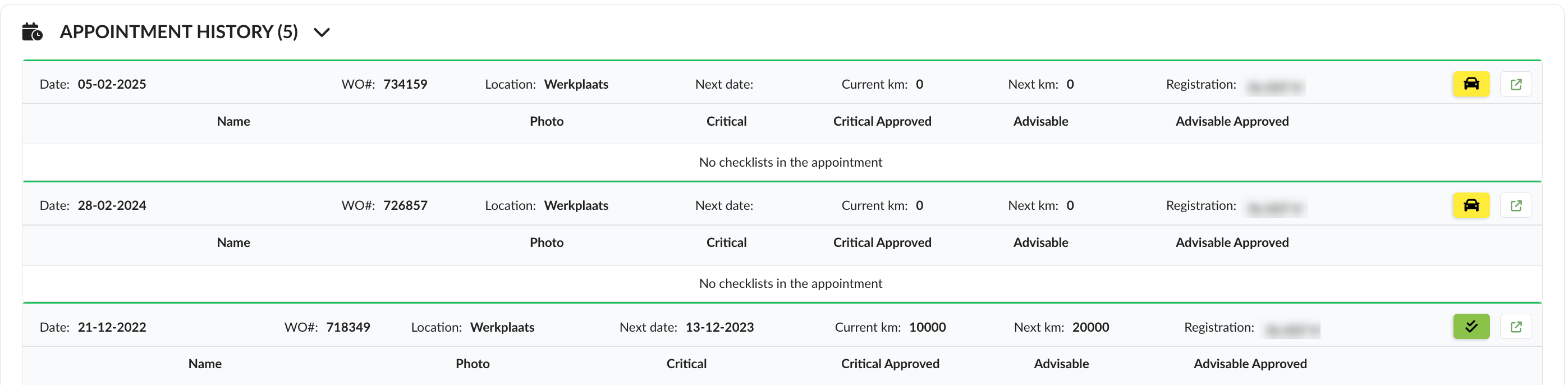Click the blurred registration of the 28-02-2024 appointment
Image resolution: width=1568 pixels, height=385 pixels.
1276,208
